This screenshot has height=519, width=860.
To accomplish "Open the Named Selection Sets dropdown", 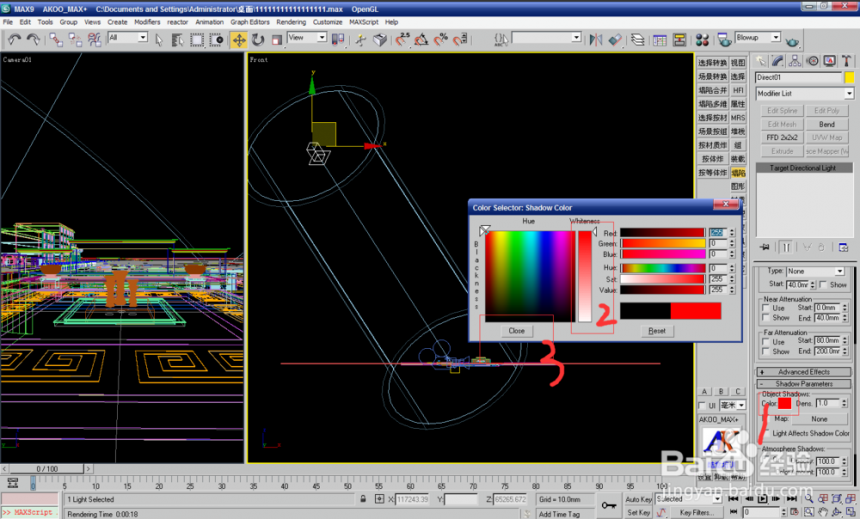I will pos(546,37).
